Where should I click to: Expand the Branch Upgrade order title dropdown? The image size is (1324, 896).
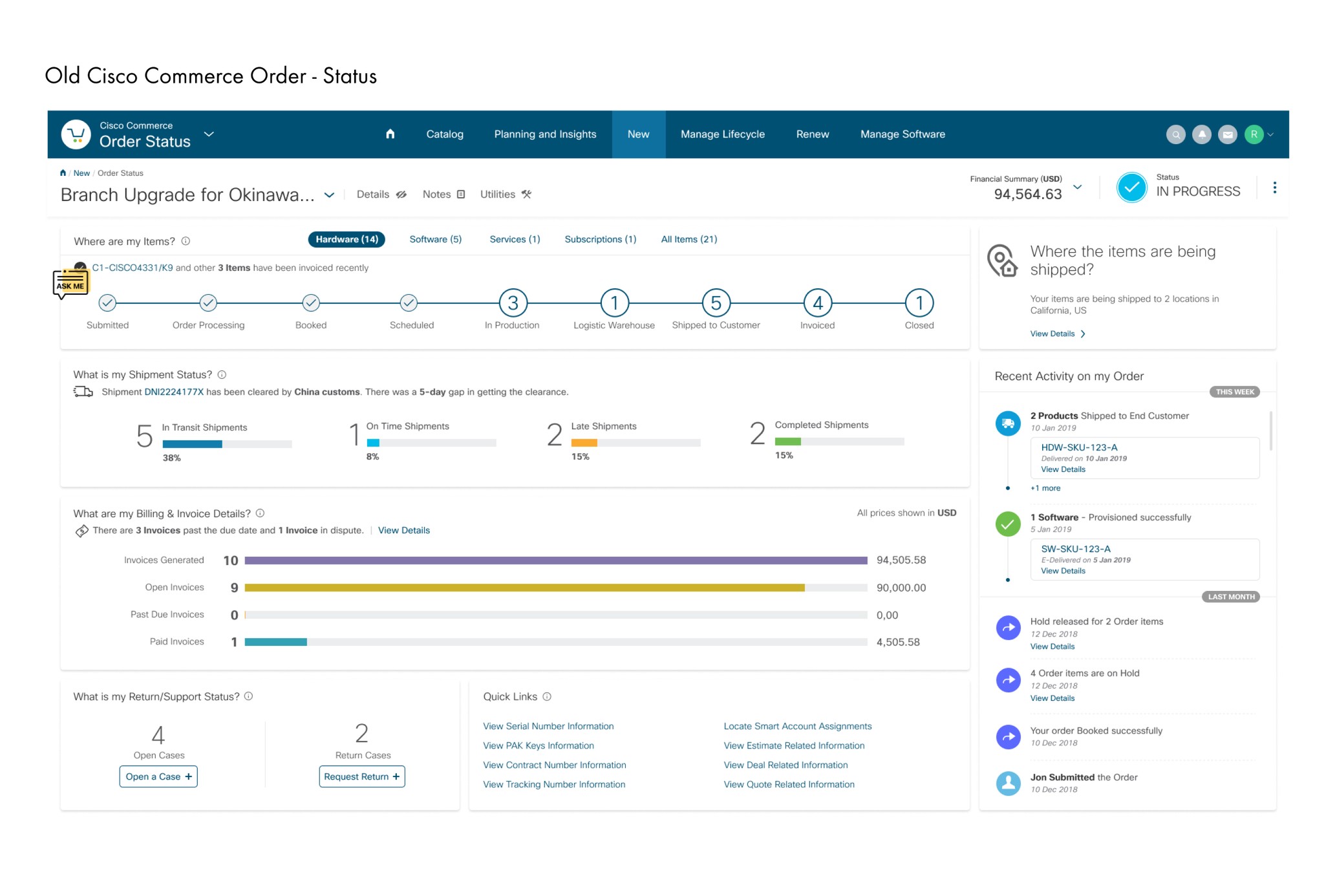point(330,195)
